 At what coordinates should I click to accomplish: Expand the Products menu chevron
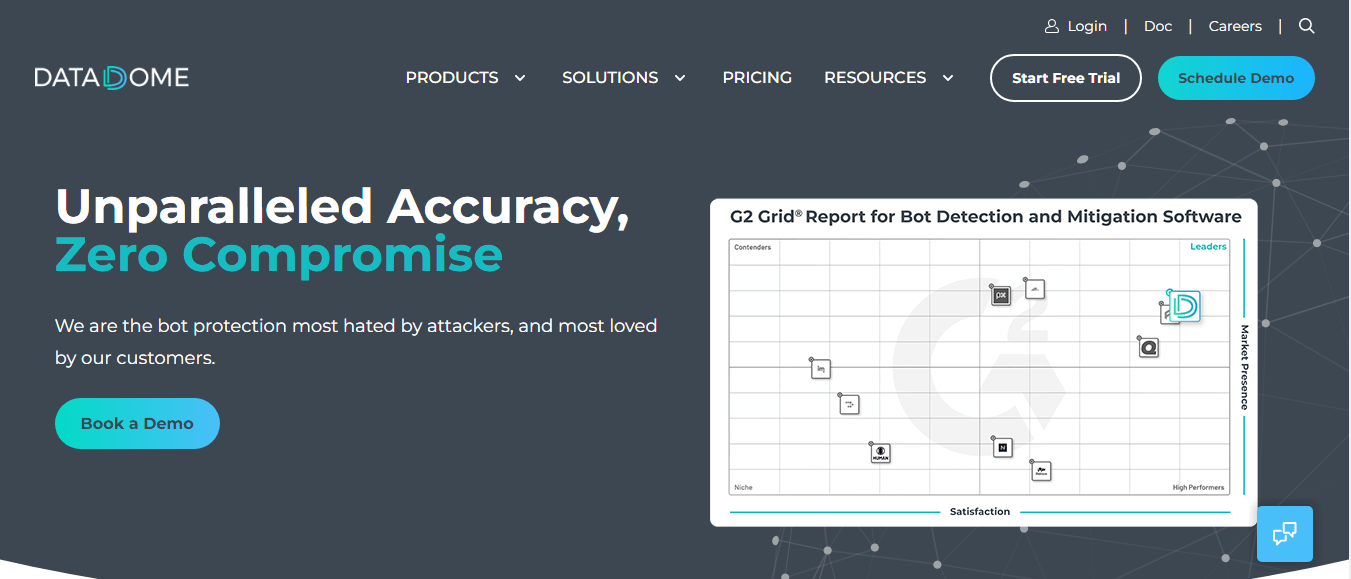[x=520, y=78]
